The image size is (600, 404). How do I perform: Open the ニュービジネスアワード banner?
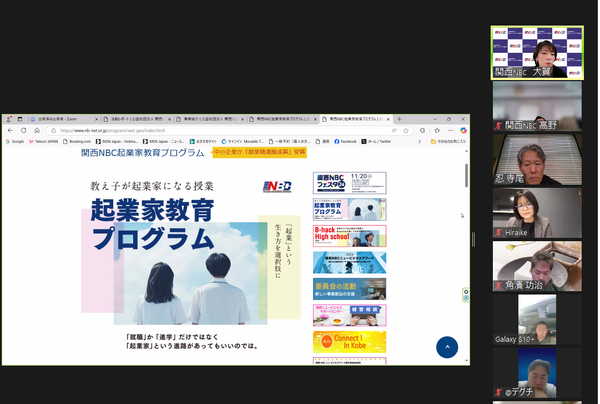pos(350,262)
